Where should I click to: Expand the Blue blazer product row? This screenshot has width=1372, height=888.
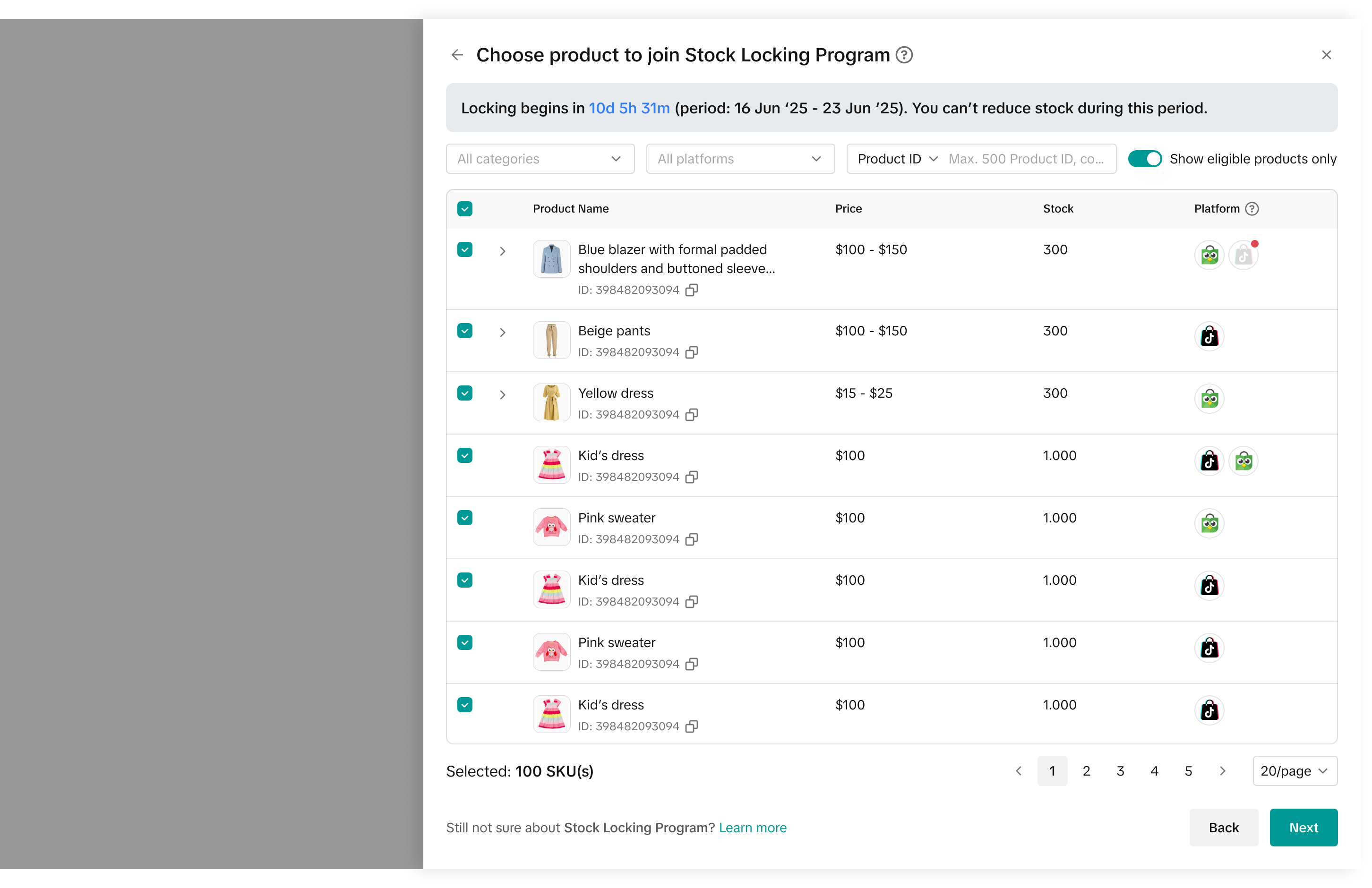pos(502,251)
